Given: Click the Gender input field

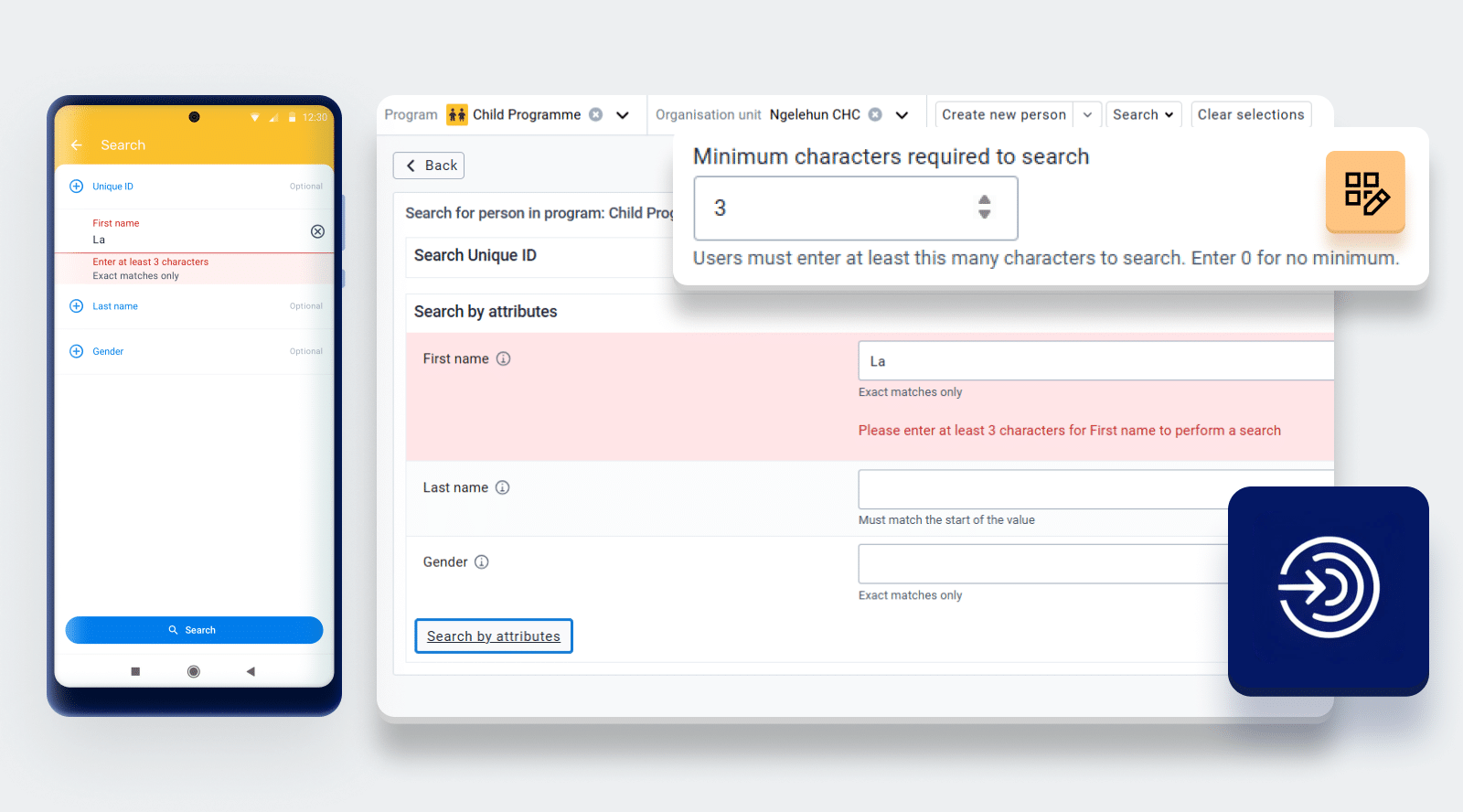Looking at the screenshot, I should tap(1042, 564).
